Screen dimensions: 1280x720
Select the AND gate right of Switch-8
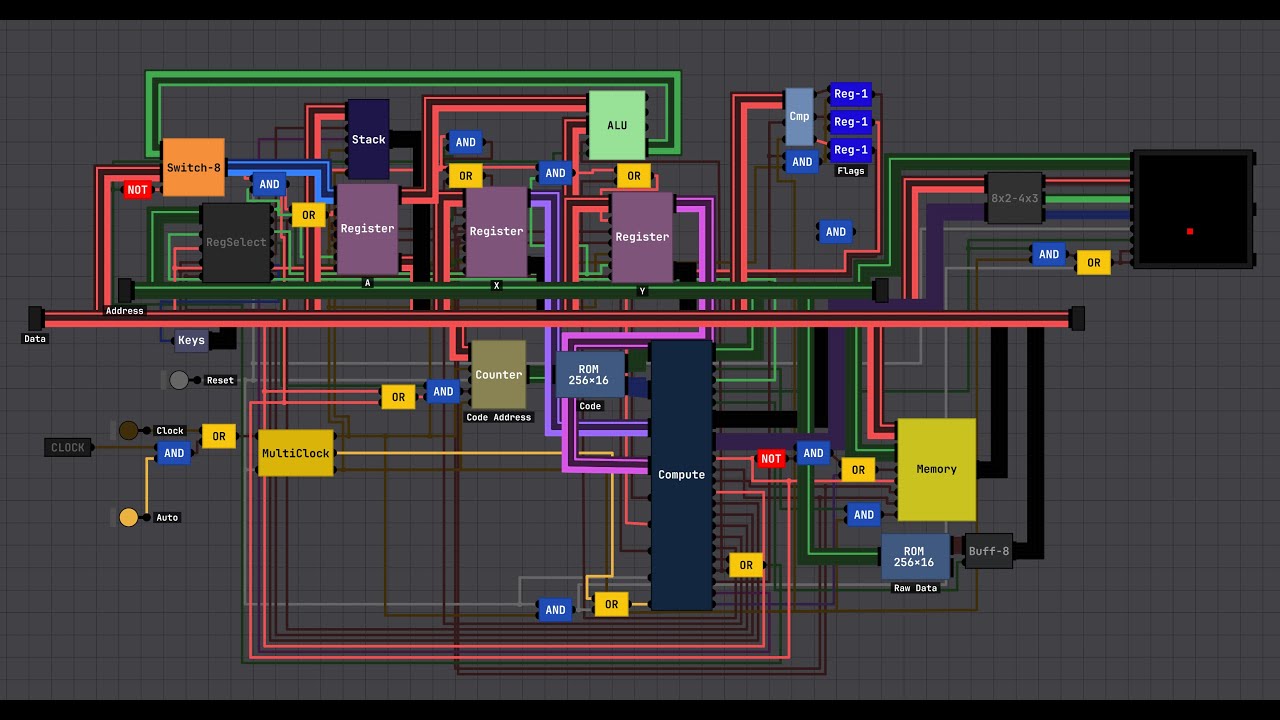click(x=269, y=184)
